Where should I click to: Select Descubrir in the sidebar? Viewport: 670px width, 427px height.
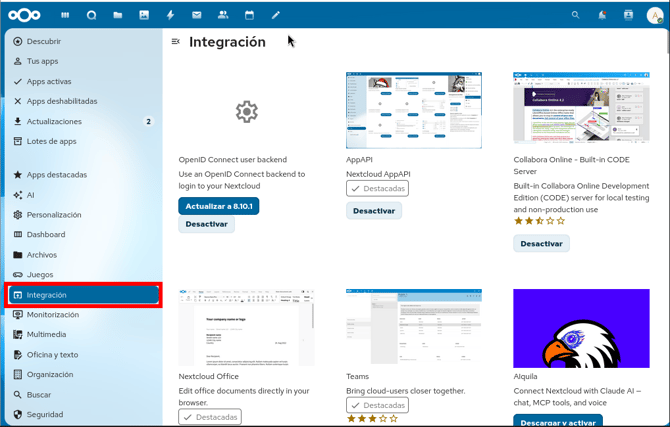pos(44,42)
